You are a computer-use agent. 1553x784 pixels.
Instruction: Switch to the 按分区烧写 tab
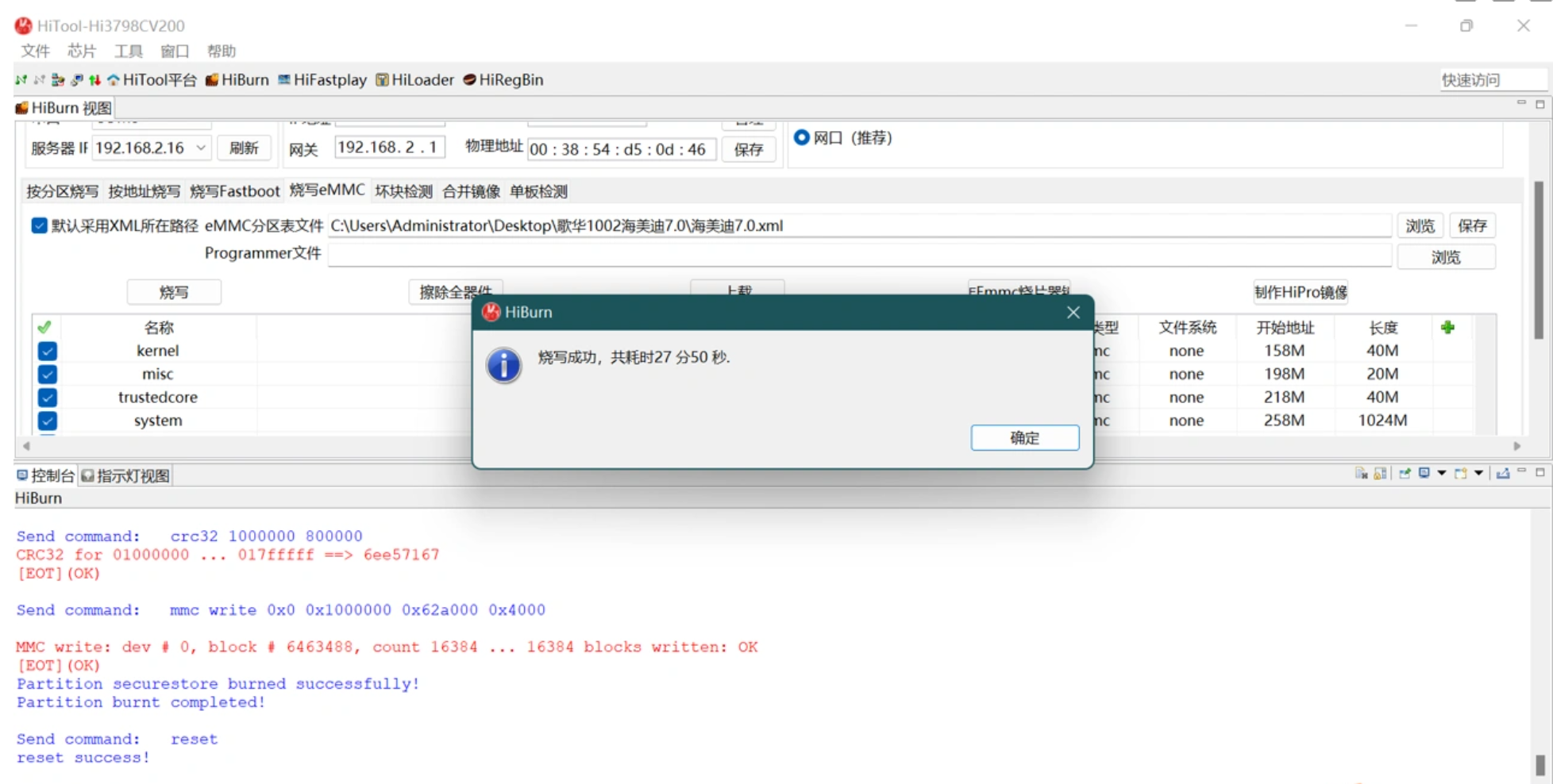(63, 191)
